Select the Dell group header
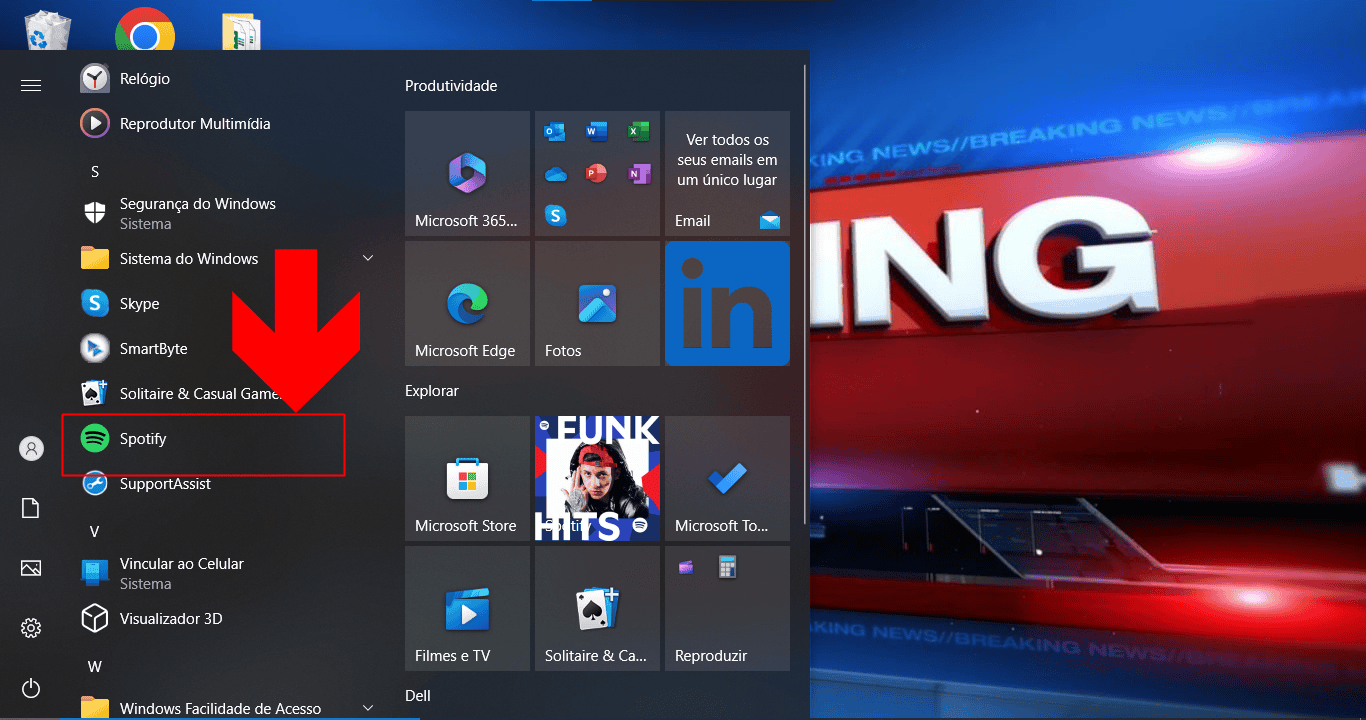 click(418, 696)
